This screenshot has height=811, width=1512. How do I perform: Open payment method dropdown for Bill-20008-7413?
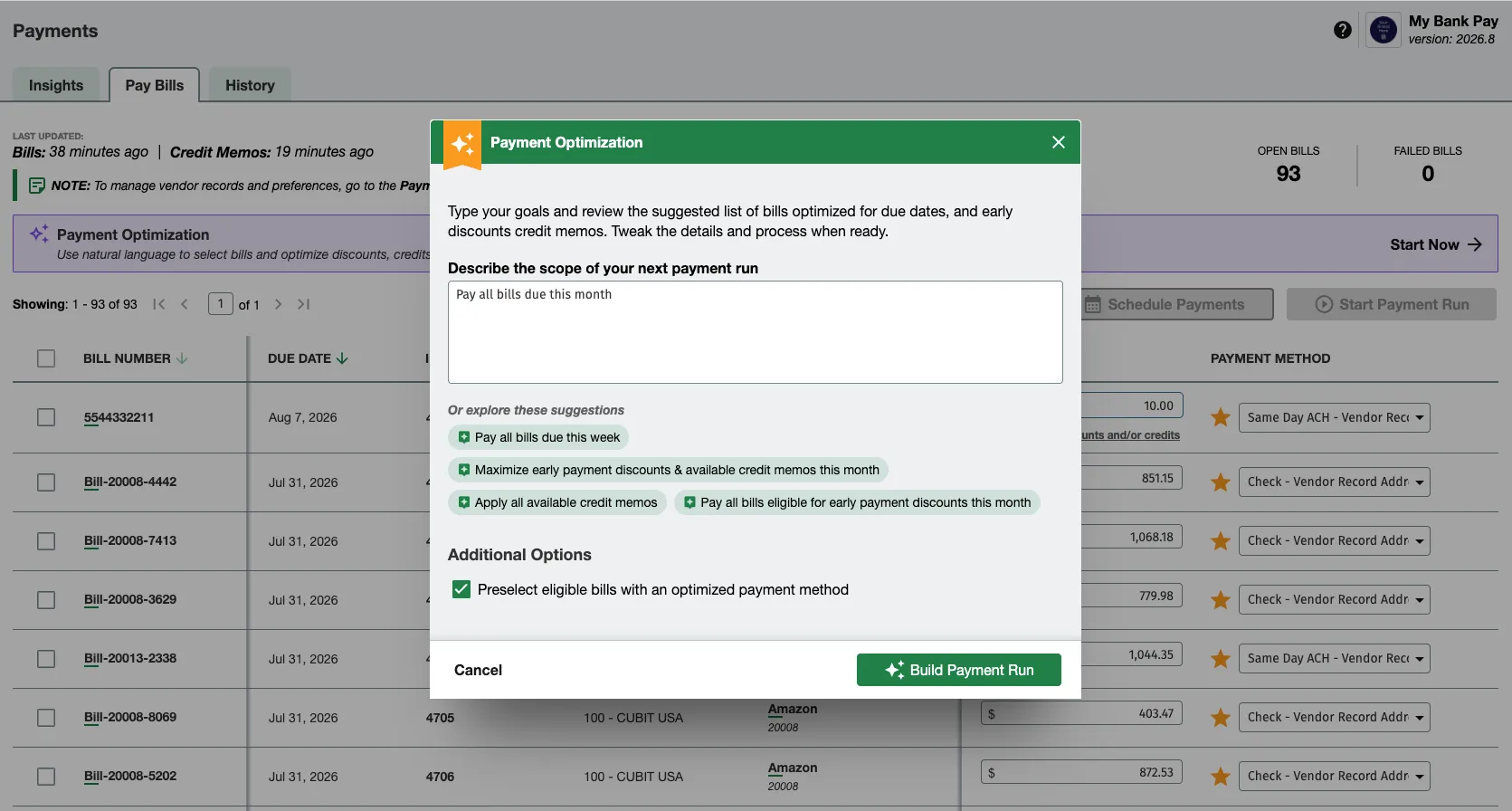[1334, 541]
